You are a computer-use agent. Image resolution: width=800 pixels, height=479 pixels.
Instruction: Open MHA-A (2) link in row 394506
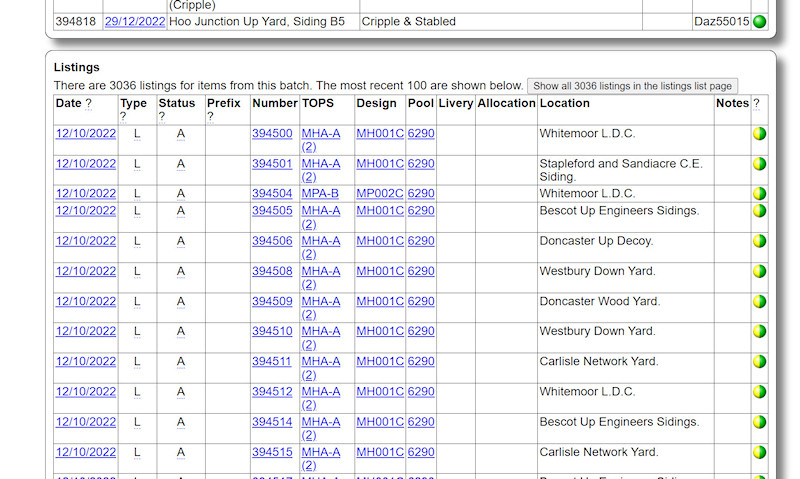coord(320,248)
